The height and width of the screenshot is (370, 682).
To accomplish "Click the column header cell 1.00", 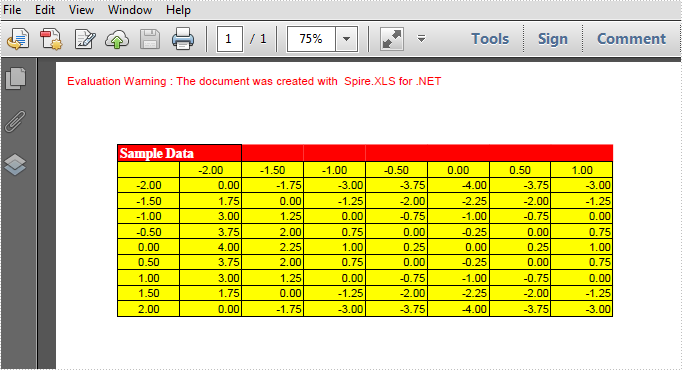I will (582, 170).
